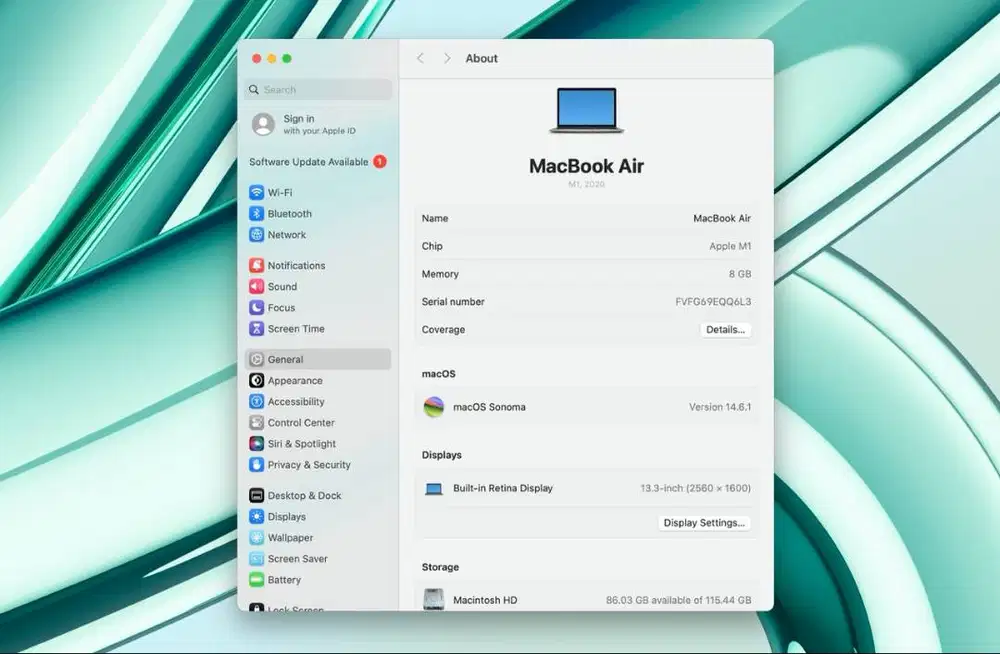This screenshot has width=1000, height=654.
Task: Click the Coverage label
Action: click(x=443, y=329)
